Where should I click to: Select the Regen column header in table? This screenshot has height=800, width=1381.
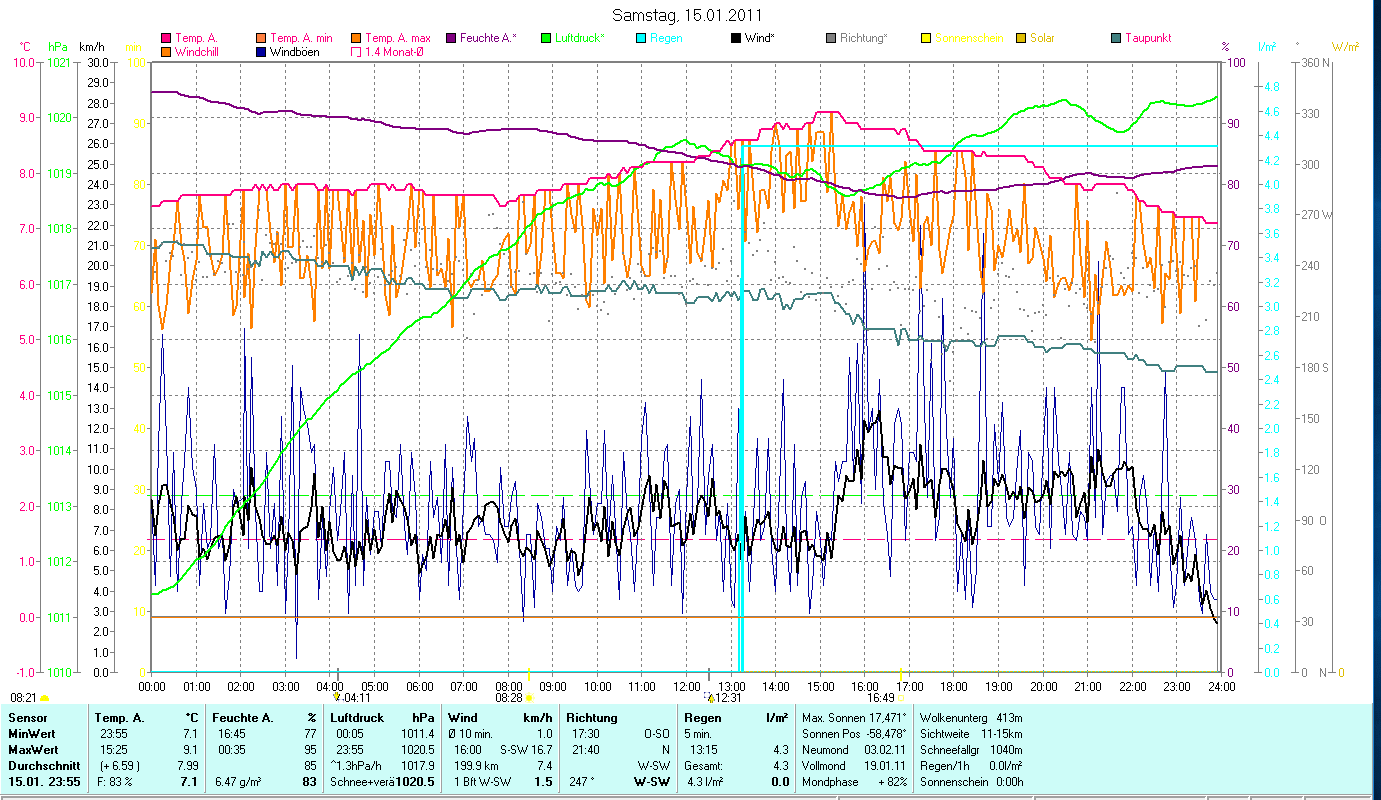pyautogui.click(x=701, y=717)
